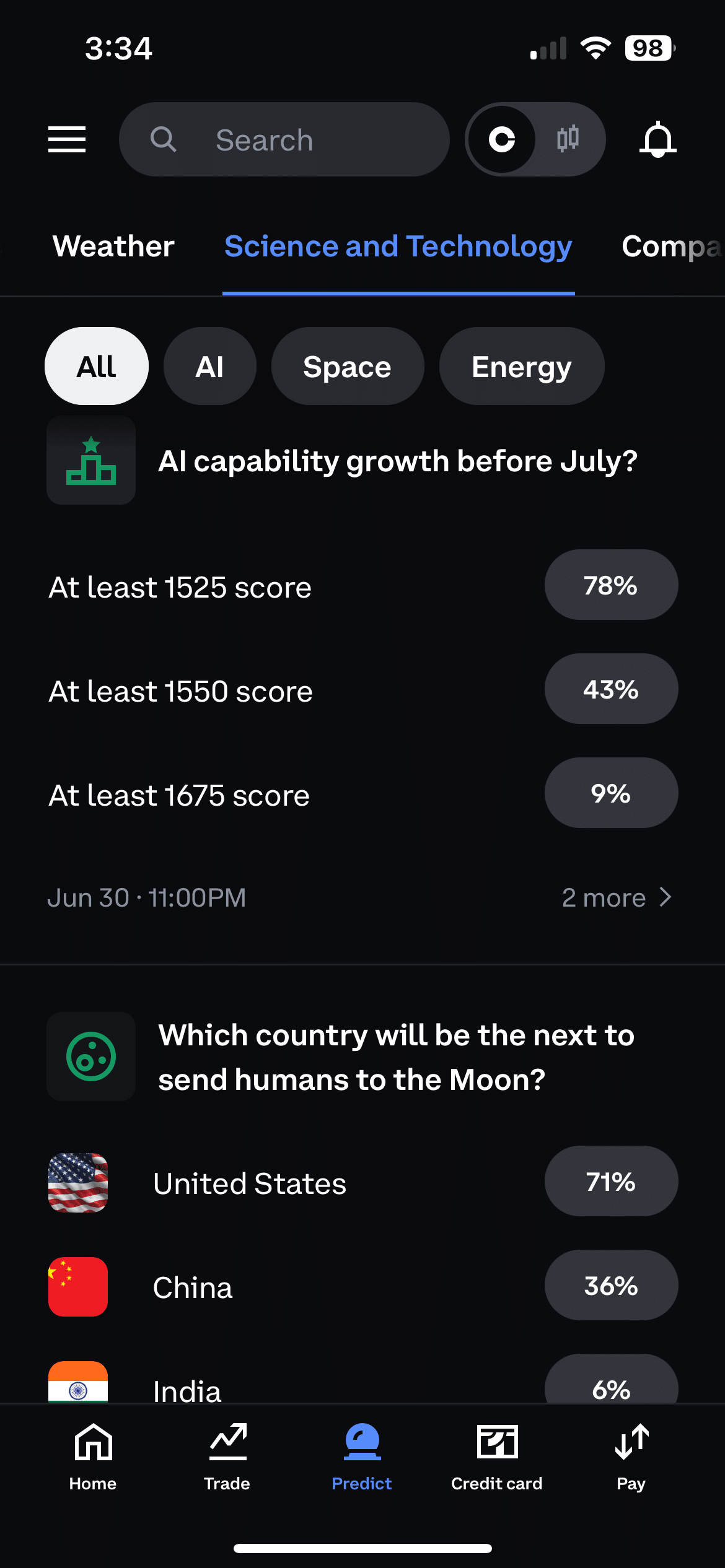Open the hamburger menu
Image resolution: width=725 pixels, height=1568 pixels.
[67, 139]
